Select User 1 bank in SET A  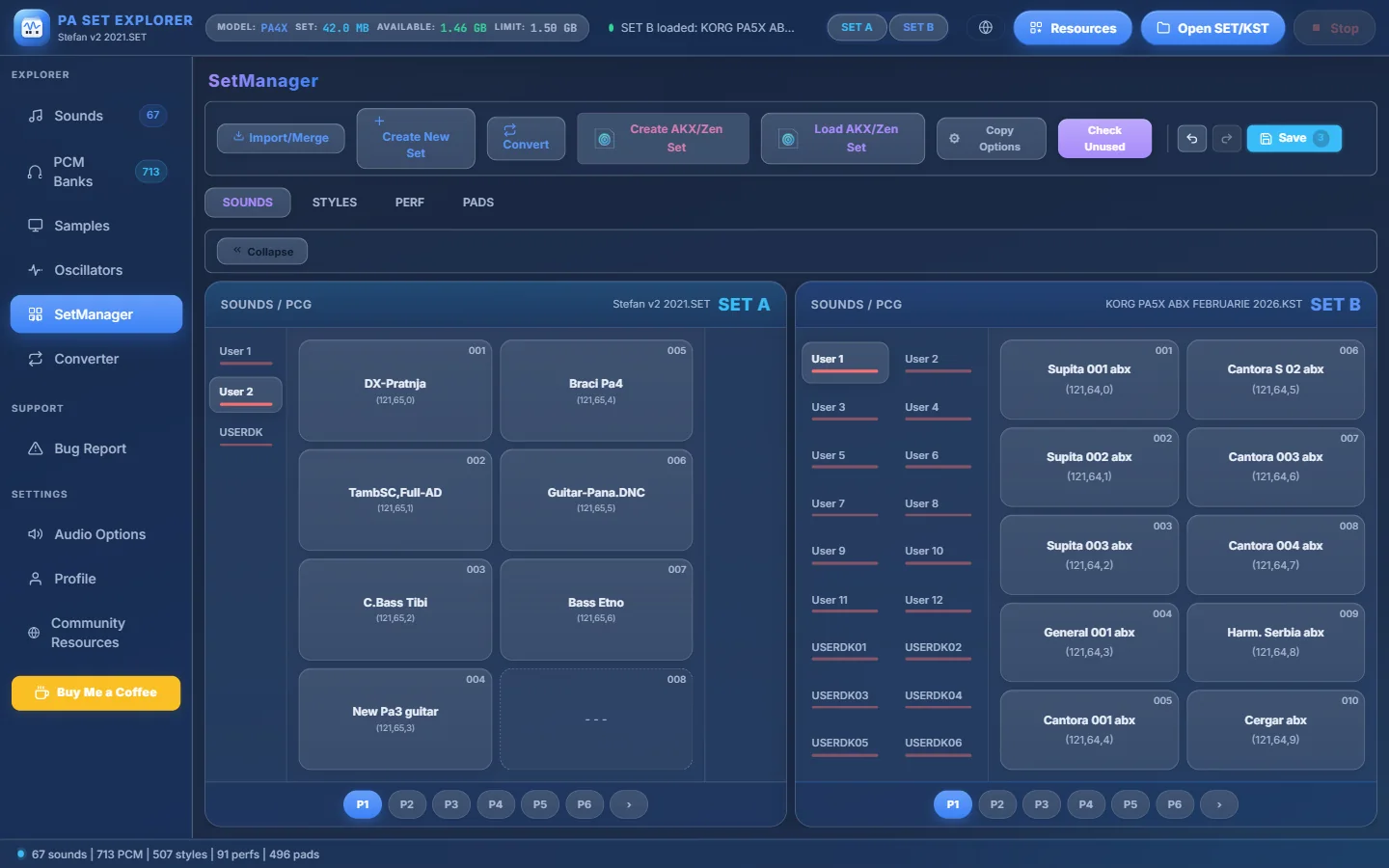(x=245, y=352)
